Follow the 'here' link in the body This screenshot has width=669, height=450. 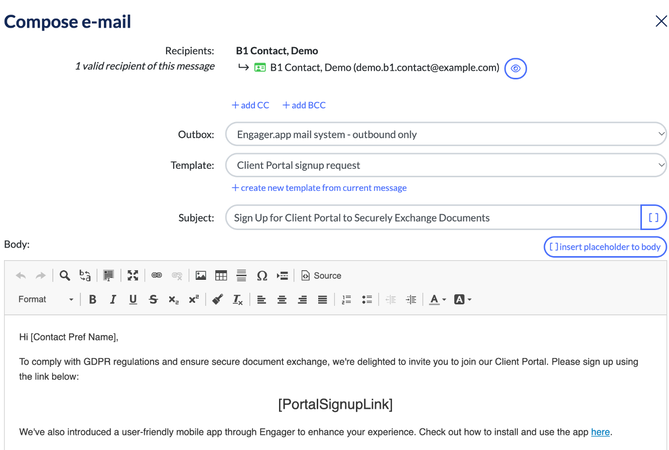coord(600,432)
